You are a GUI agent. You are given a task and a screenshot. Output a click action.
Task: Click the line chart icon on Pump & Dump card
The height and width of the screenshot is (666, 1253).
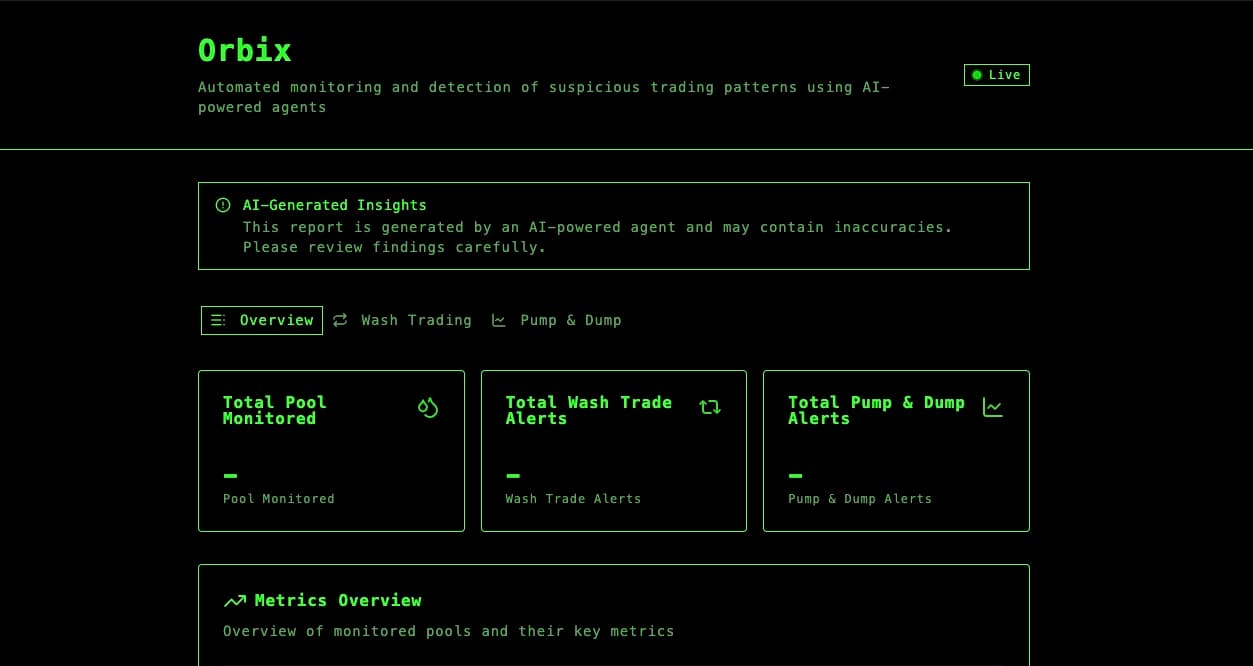(x=992, y=407)
